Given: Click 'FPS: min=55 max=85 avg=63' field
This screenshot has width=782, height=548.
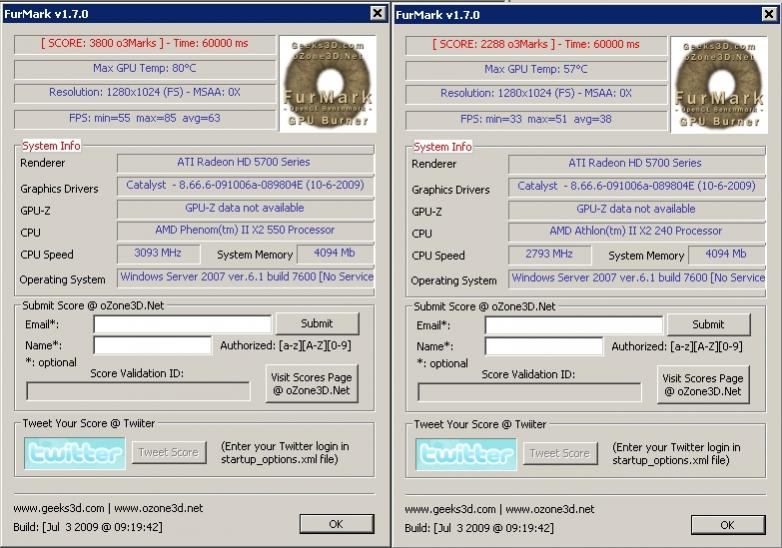Looking at the screenshot, I should (x=145, y=119).
